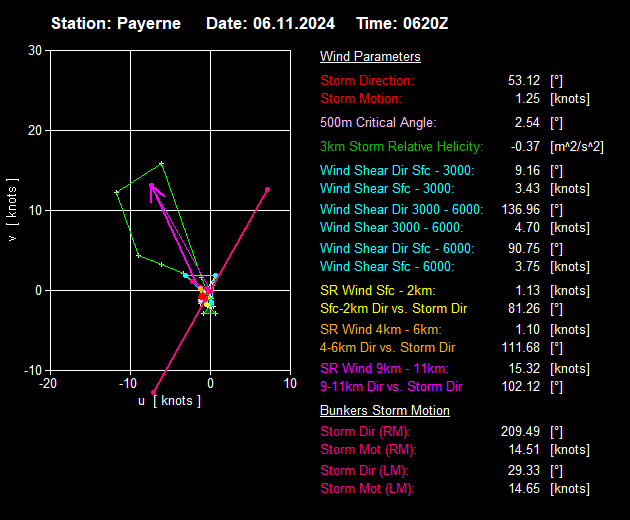This screenshot has height=520, width=630.
Task: Click the 'Wind Parameters' heading
Action: point(370,57)
